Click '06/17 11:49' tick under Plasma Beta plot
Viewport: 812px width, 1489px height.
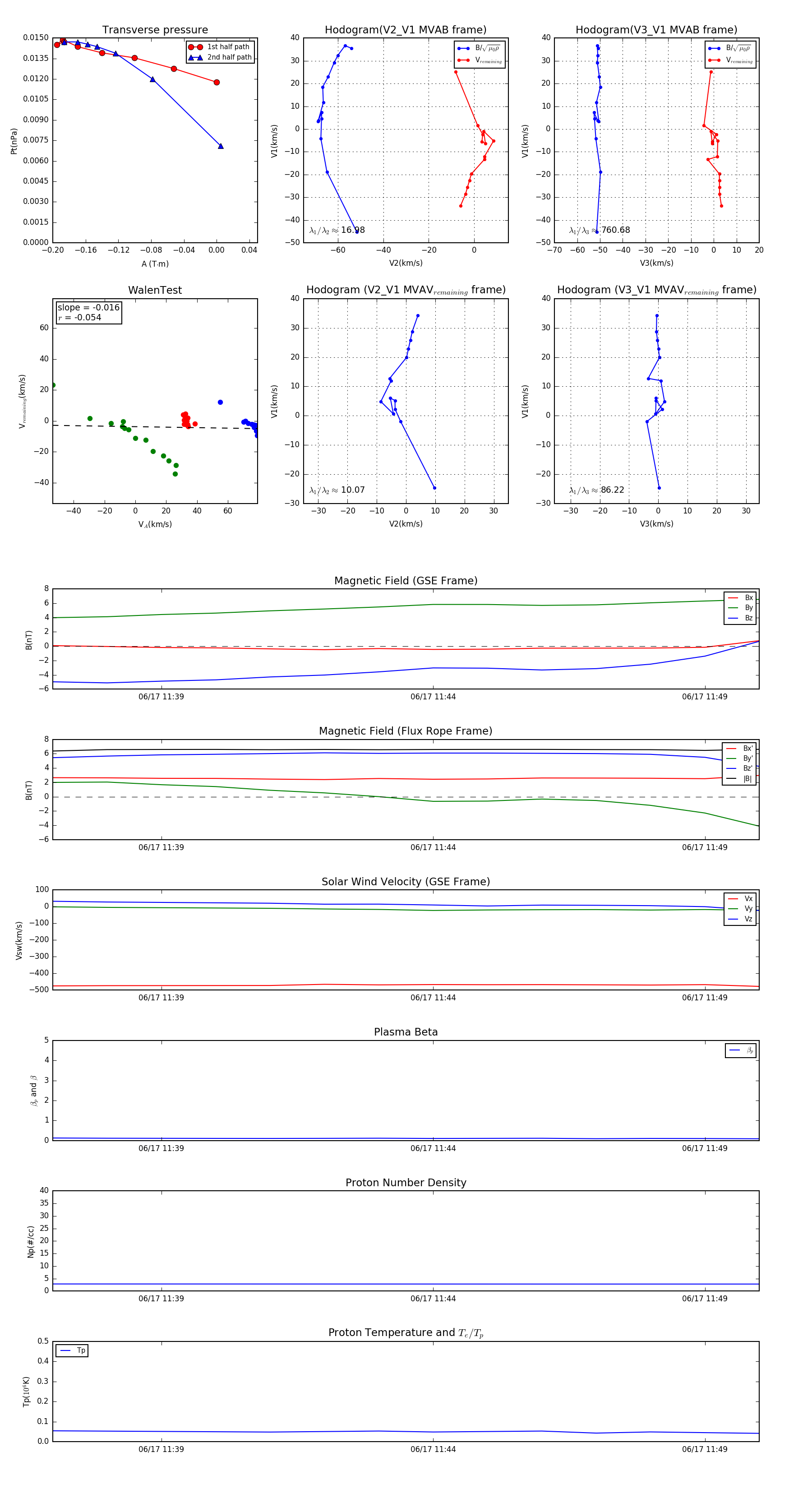tap(705, 1148)
